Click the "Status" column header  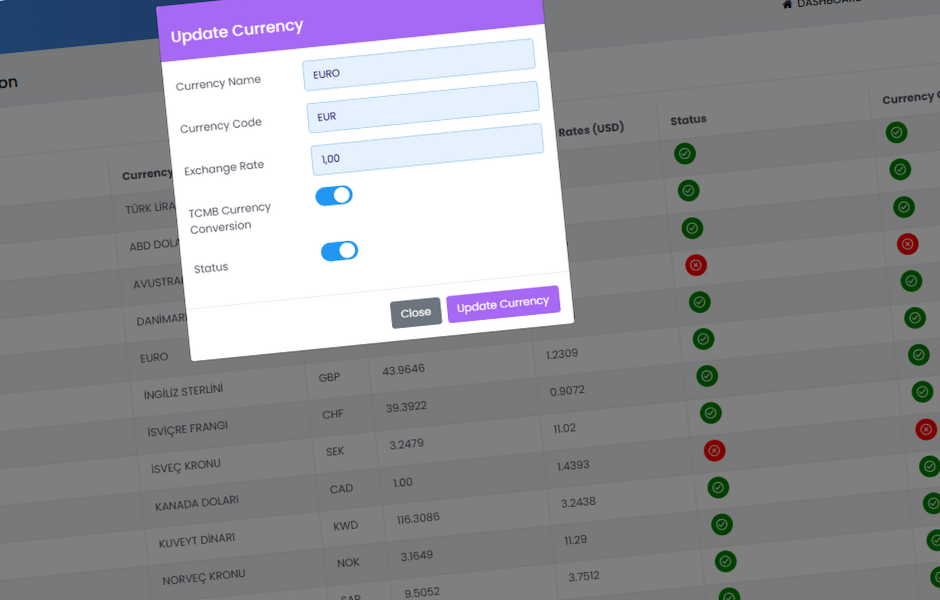[x=688, y=120]
